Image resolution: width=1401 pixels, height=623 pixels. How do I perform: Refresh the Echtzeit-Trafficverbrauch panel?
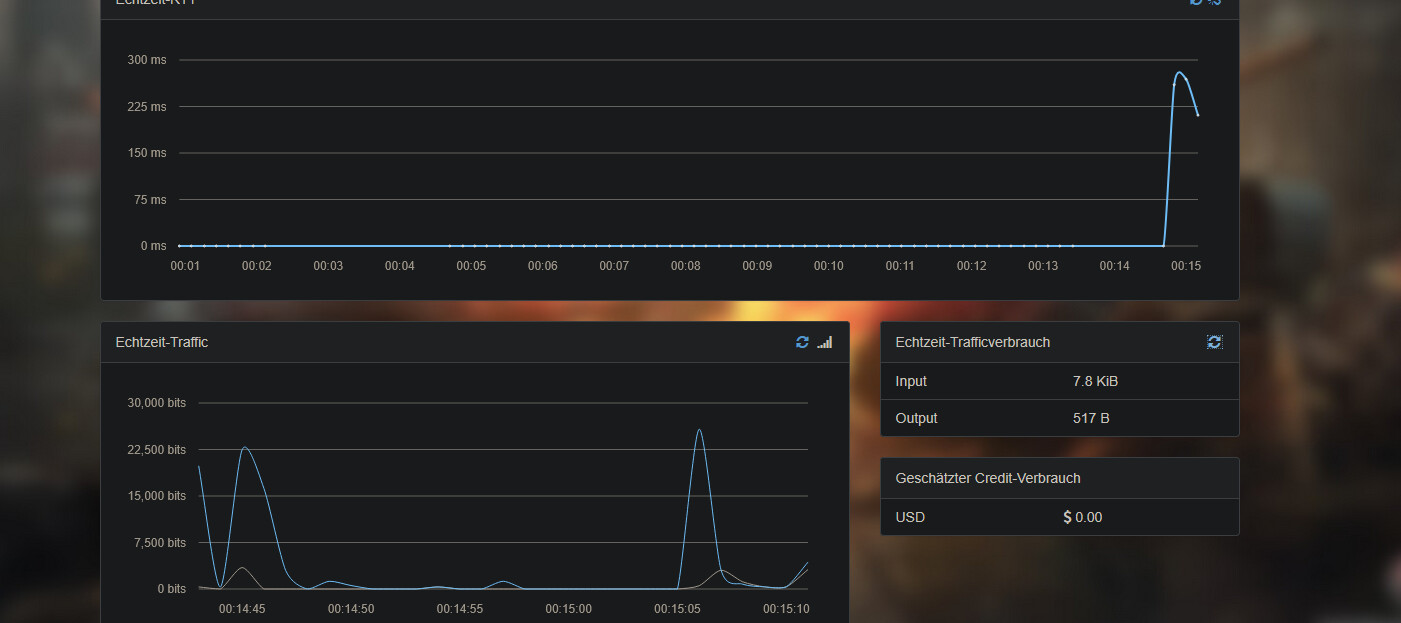pyautogui.click(x=1214, y=342)
